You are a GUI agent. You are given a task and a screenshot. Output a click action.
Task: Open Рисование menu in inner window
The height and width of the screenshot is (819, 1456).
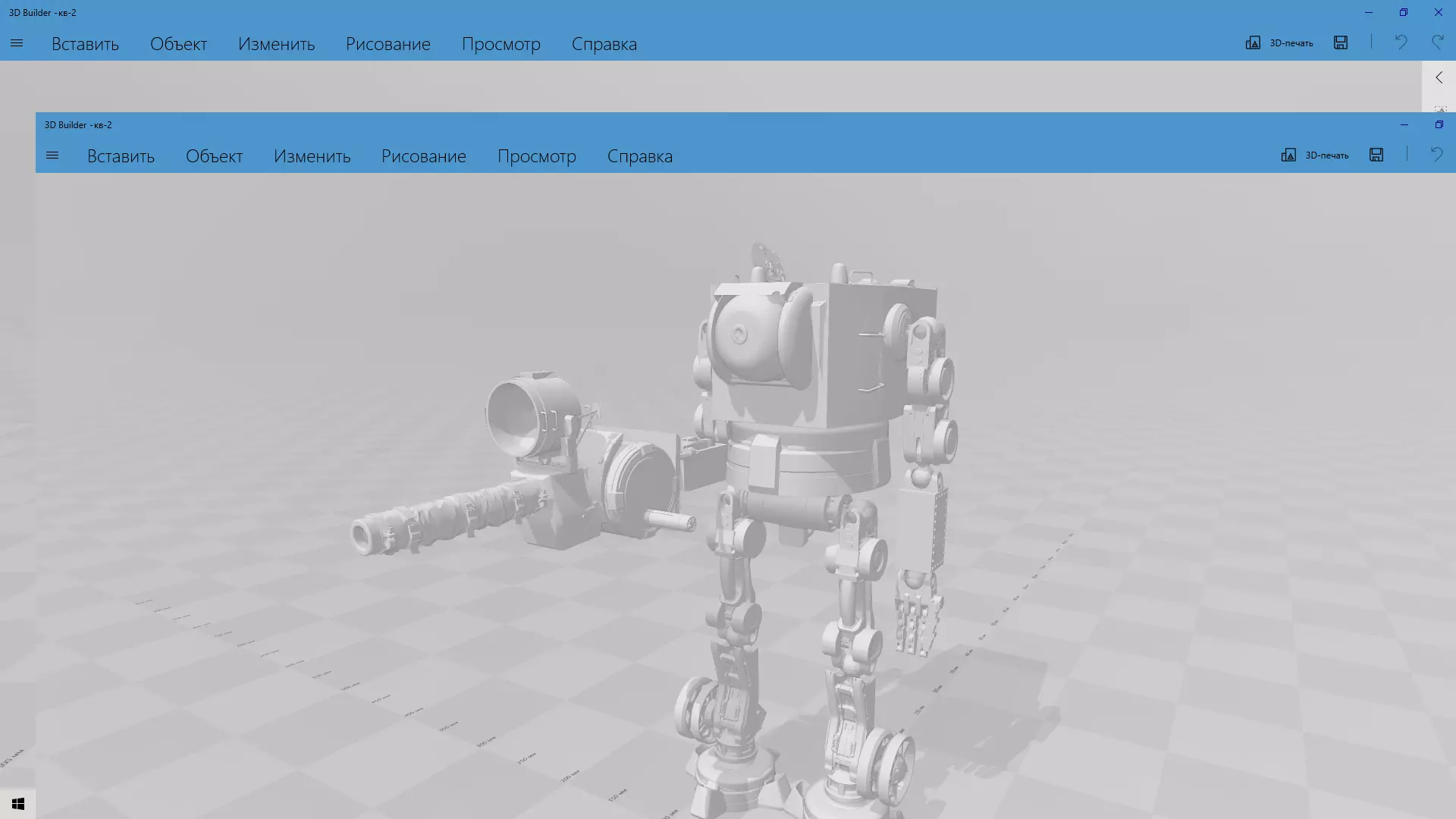coord(424,156)
